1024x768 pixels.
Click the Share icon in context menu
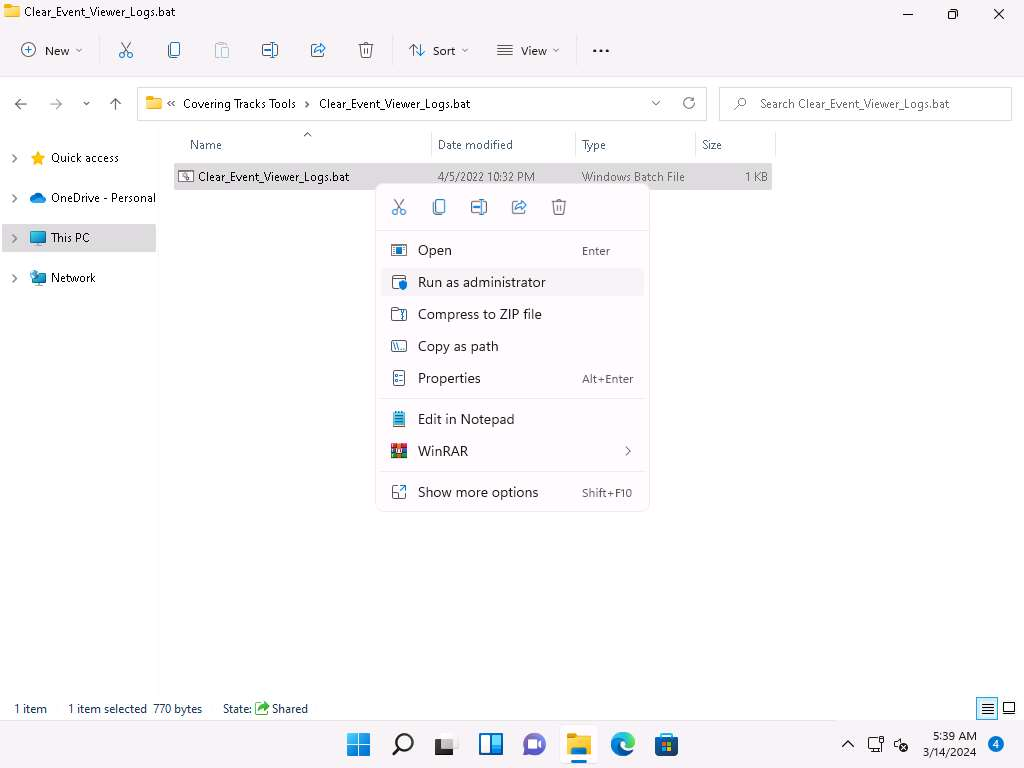click(x=519, y=207)
